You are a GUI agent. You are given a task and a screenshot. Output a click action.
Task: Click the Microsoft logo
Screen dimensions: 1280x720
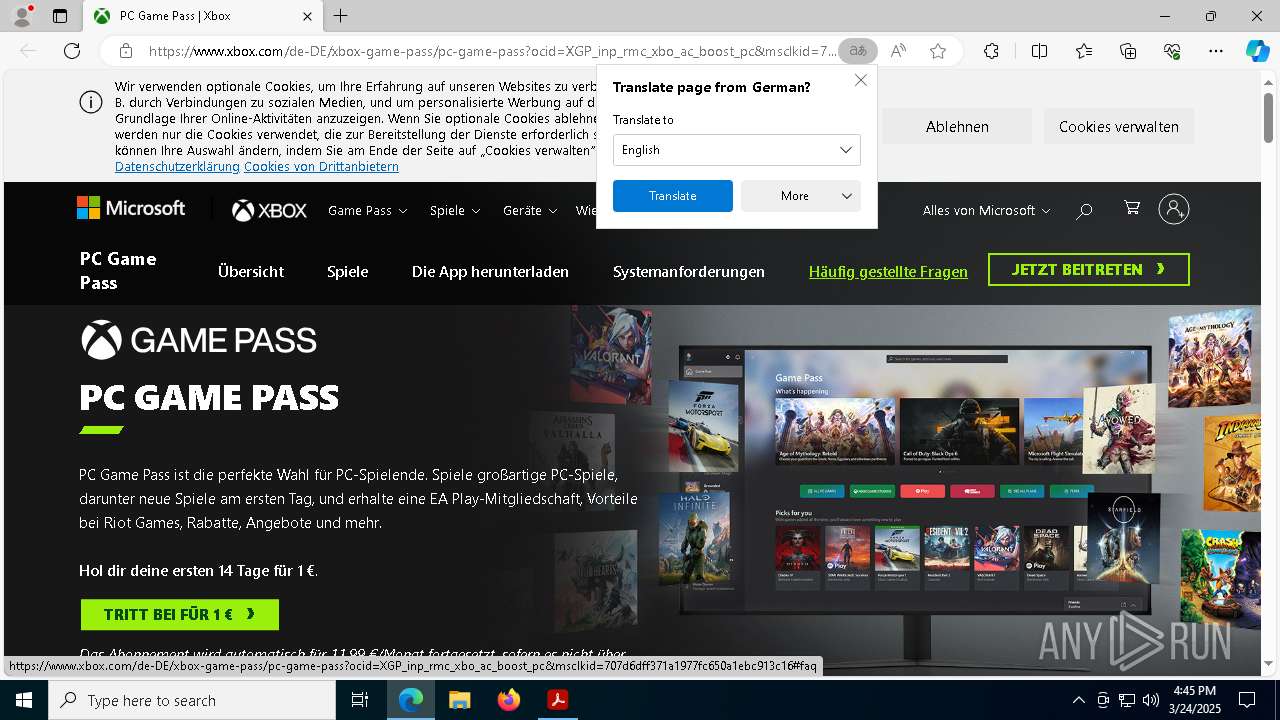pos(131,208)
